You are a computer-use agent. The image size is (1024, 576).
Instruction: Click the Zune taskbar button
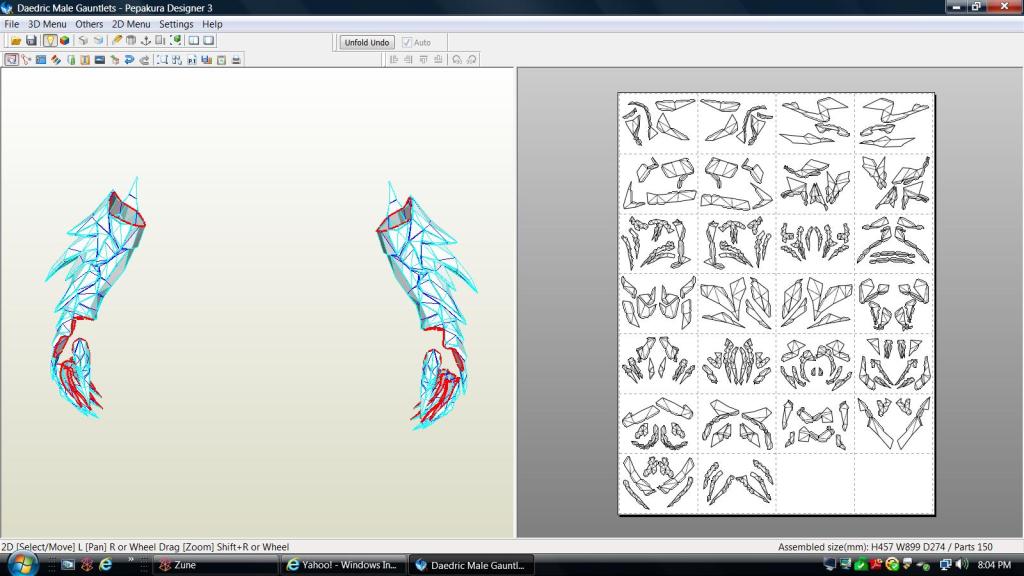click(x=214, y=565)
